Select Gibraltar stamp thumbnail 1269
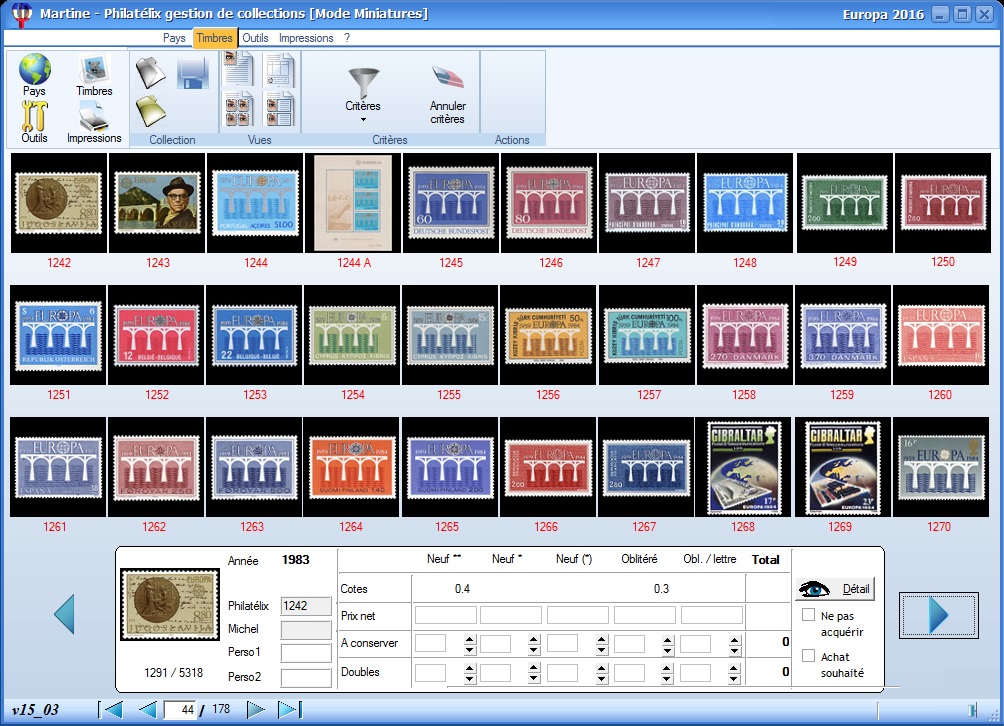This screenshot has height=726, width=1004. coord(842,467)
